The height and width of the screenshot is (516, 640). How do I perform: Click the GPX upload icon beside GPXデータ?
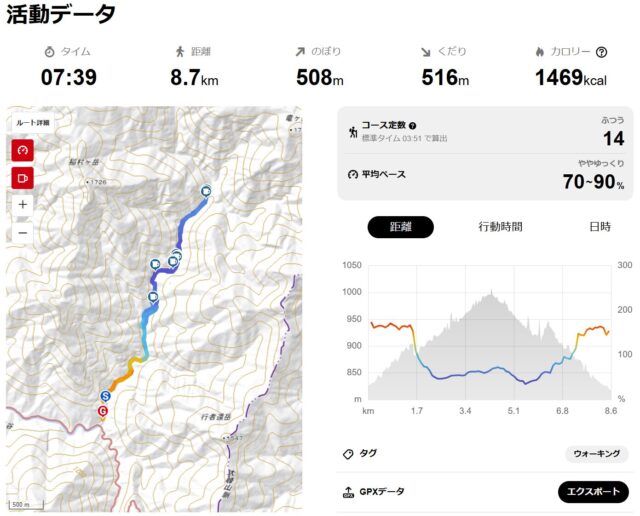(x=348, y=492)
